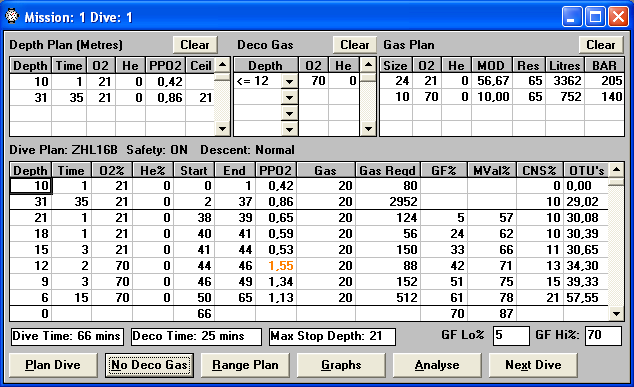
Task: Click BAR column header in Gas Plan
Action: pyautogui.click(x=604, y=66)
